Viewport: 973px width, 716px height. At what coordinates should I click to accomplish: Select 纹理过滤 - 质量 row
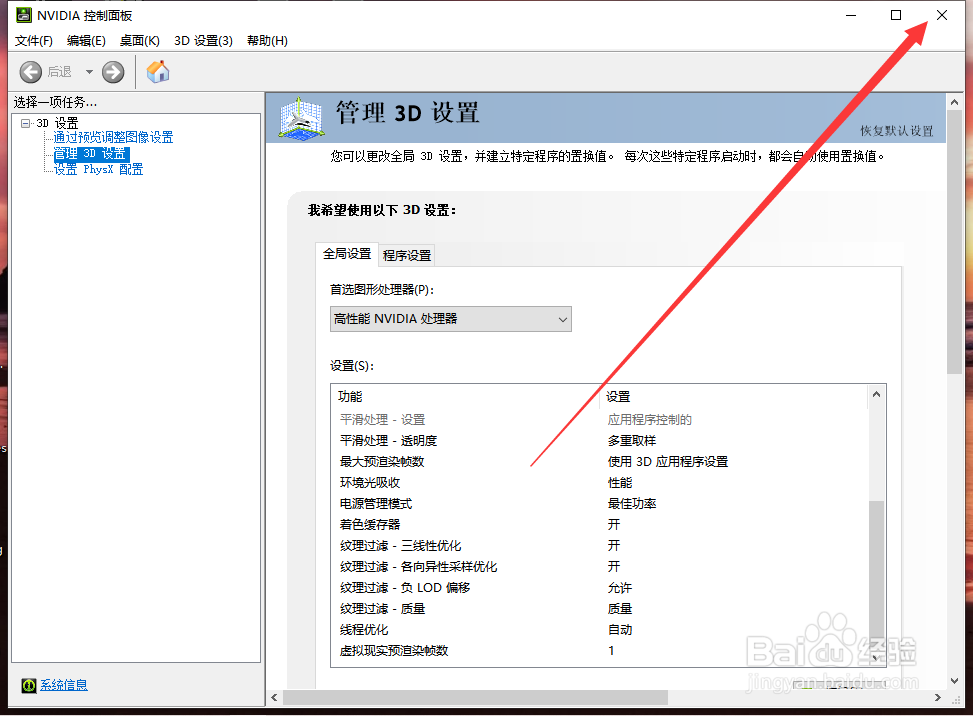[x=600, y=609]
